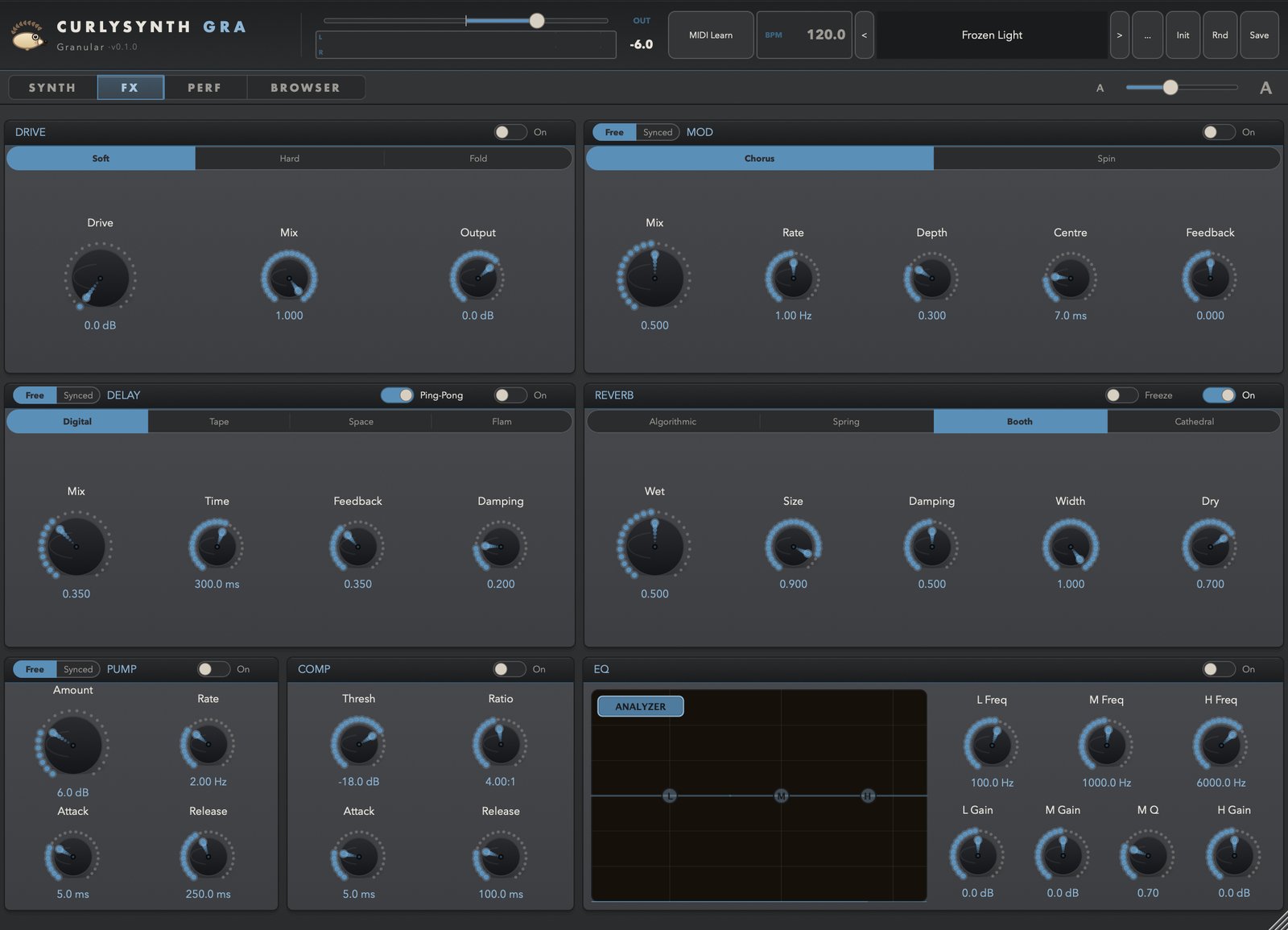
Task: Click the delay Time knob
Action: point(217,547)
